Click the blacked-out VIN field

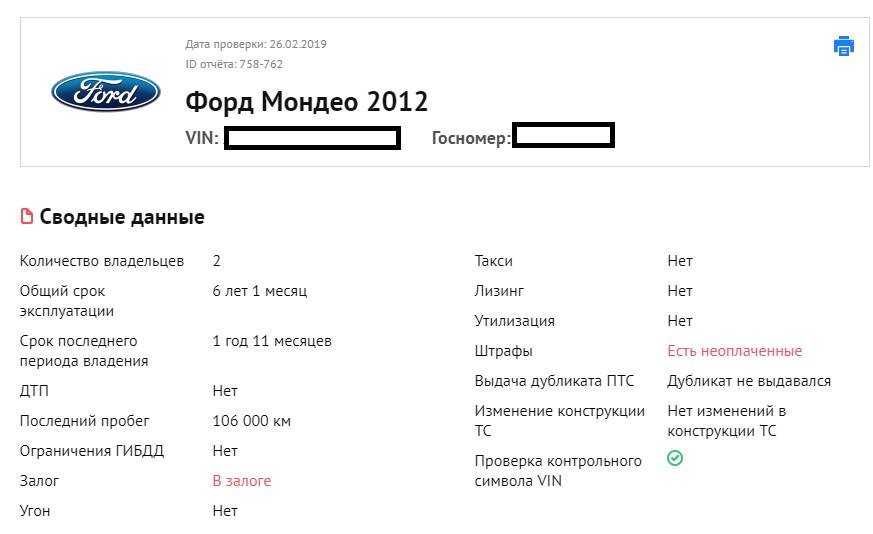click(x=312, y=138)
